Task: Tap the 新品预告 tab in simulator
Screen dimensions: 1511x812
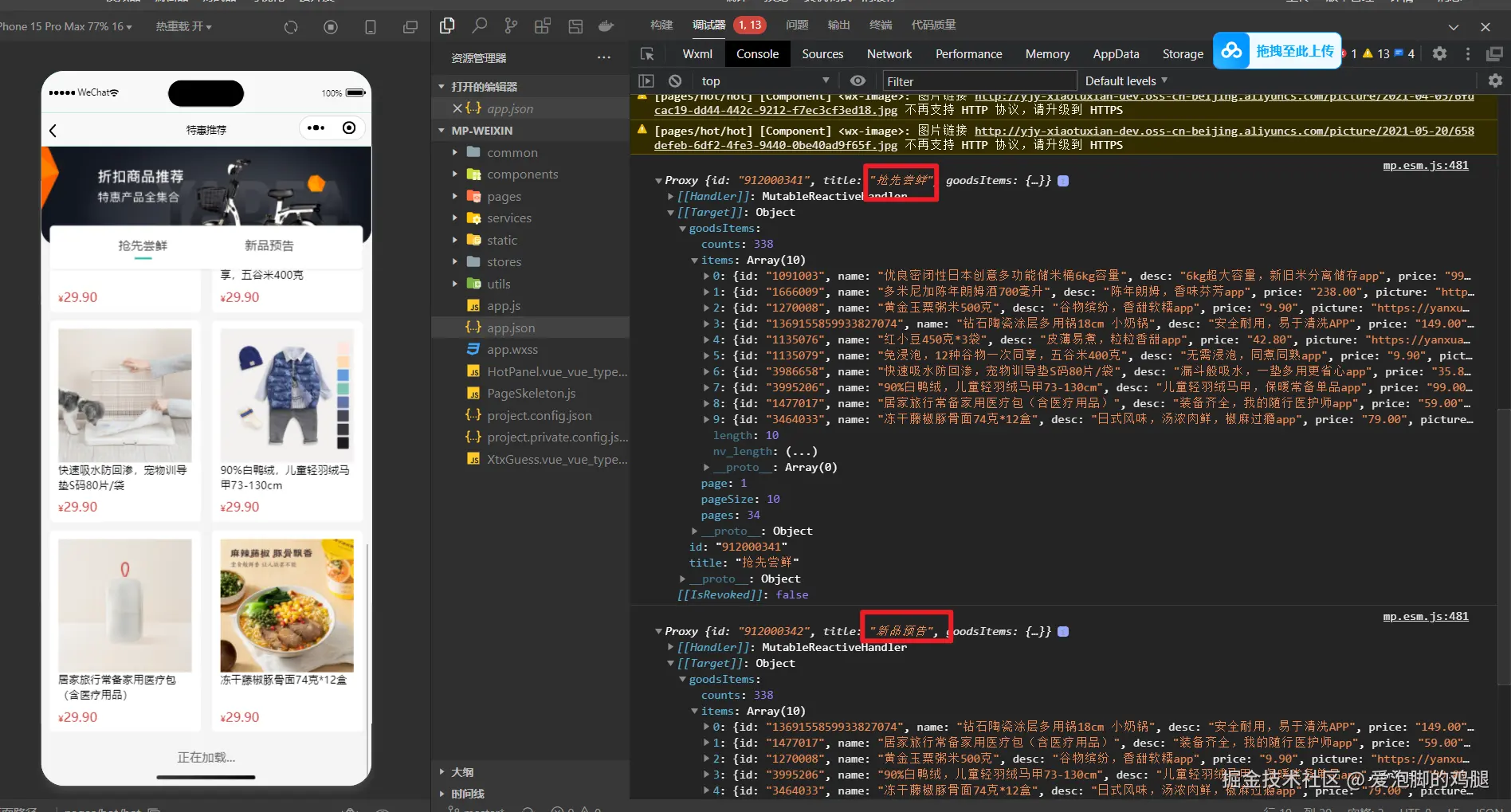Action: [269, 245]
